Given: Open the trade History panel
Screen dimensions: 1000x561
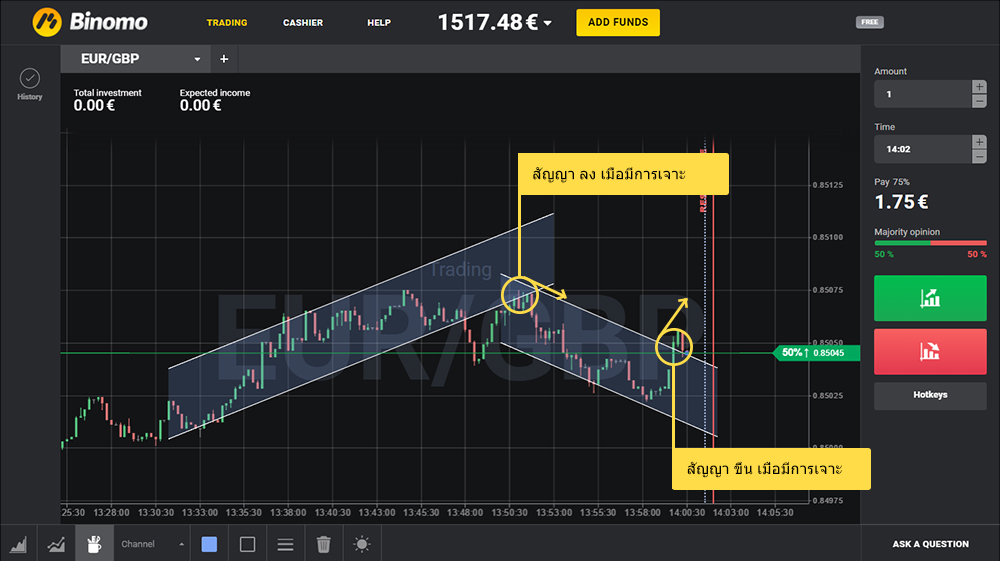Looking at the screenshot, I should [x=29, y=83].
